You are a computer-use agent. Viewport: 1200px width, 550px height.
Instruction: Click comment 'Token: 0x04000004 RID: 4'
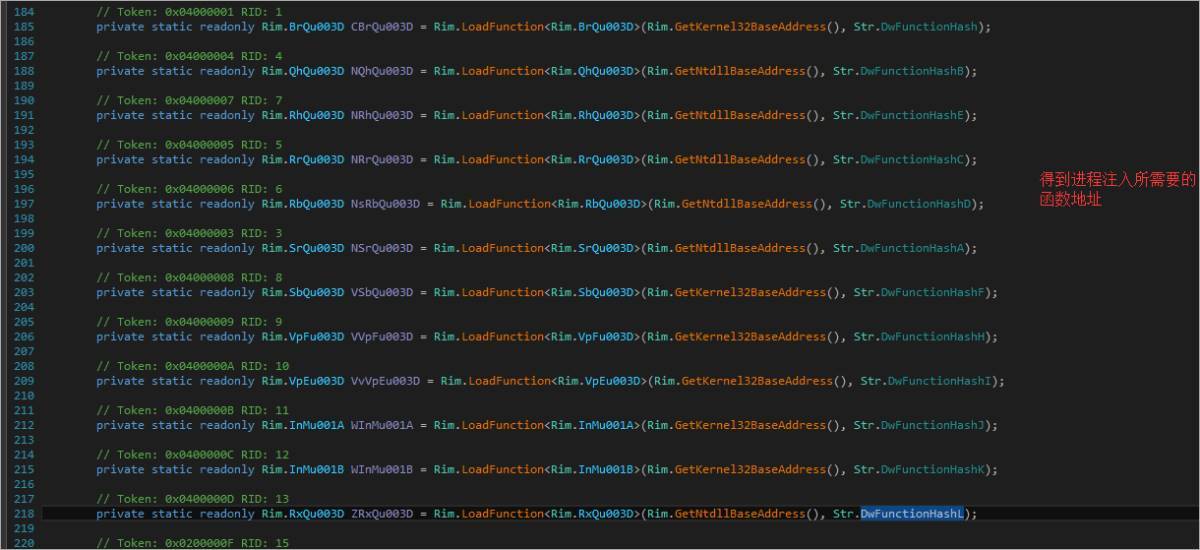pos(189,56)
